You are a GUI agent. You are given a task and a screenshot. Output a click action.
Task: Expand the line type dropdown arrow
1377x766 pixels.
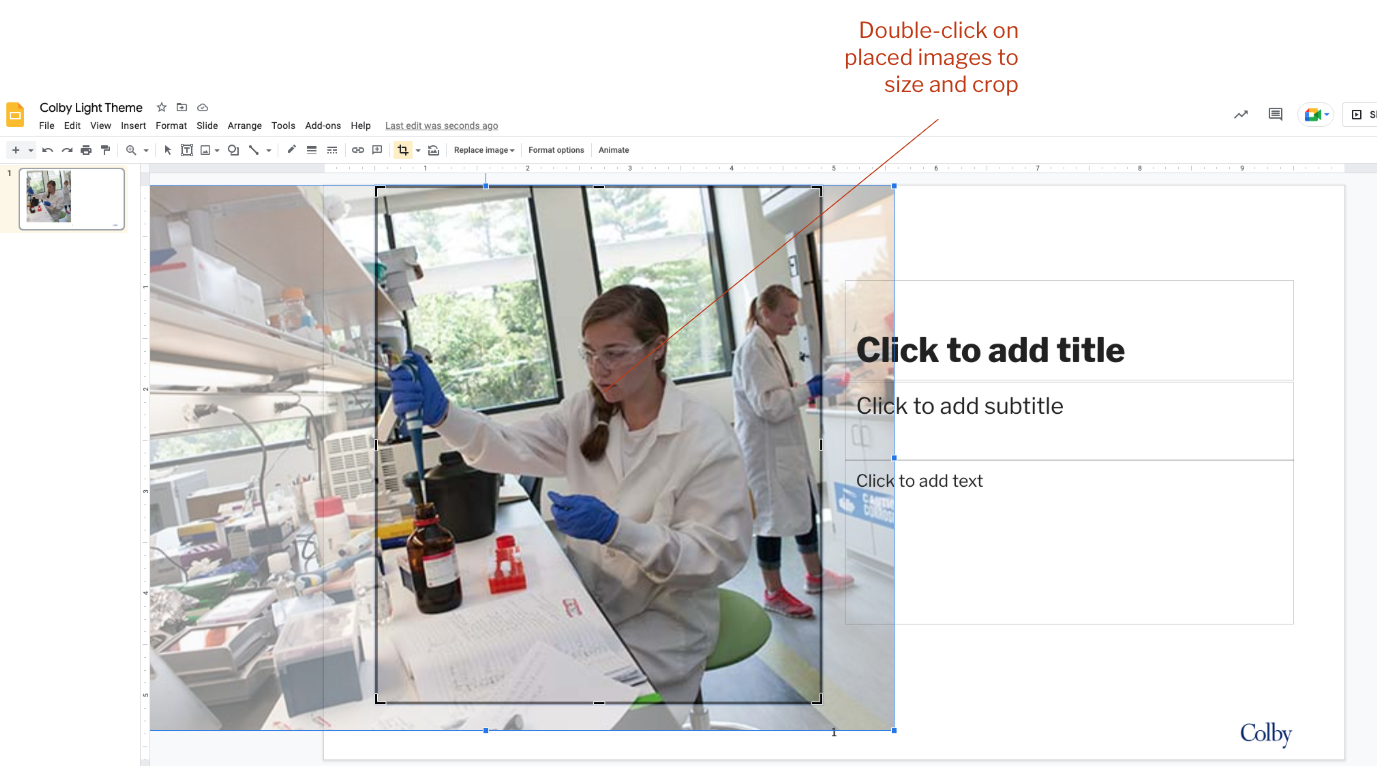pyautogui.click(x=268, y=150)
